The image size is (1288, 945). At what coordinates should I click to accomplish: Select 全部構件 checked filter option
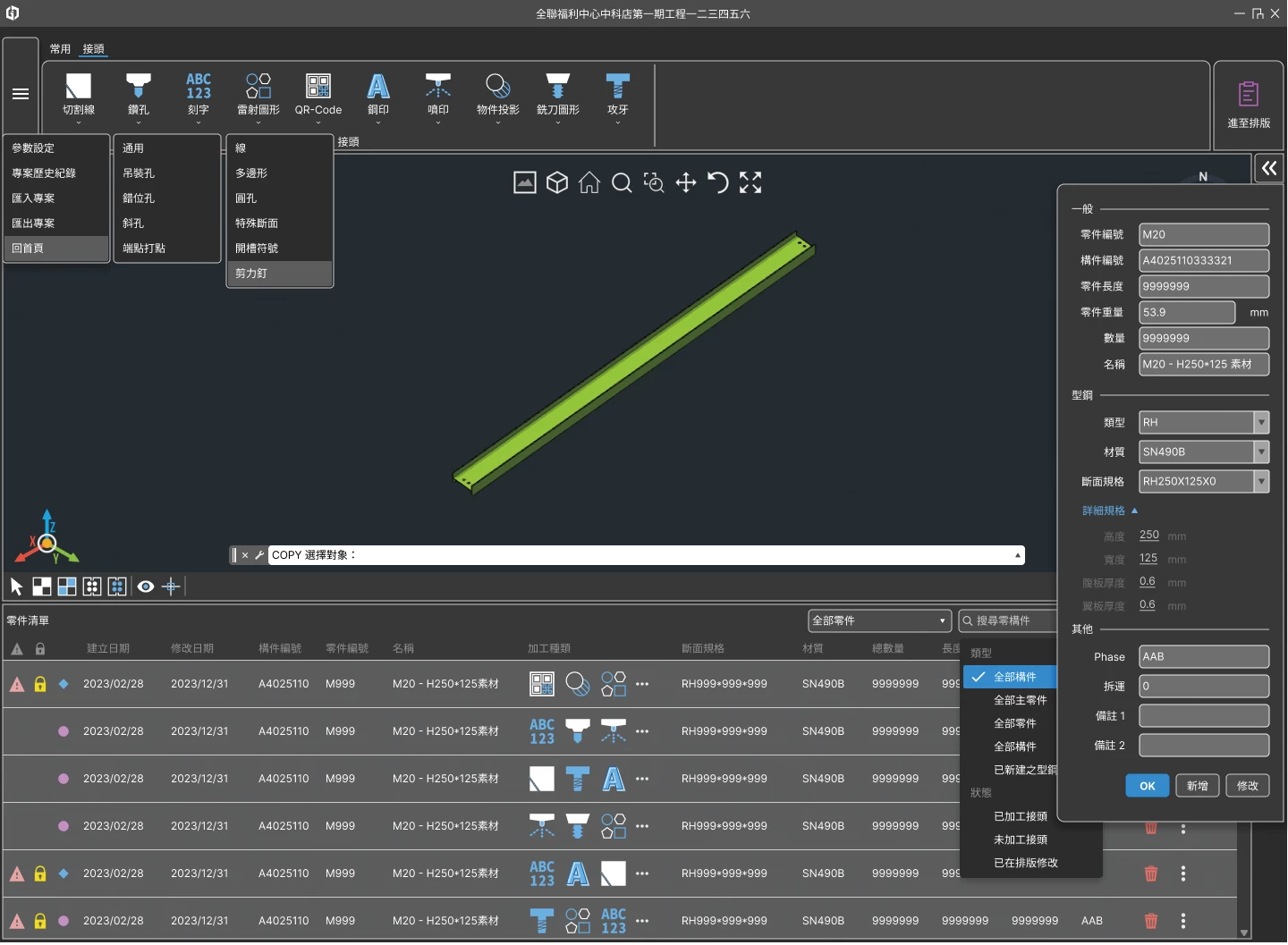point(1014,677)
